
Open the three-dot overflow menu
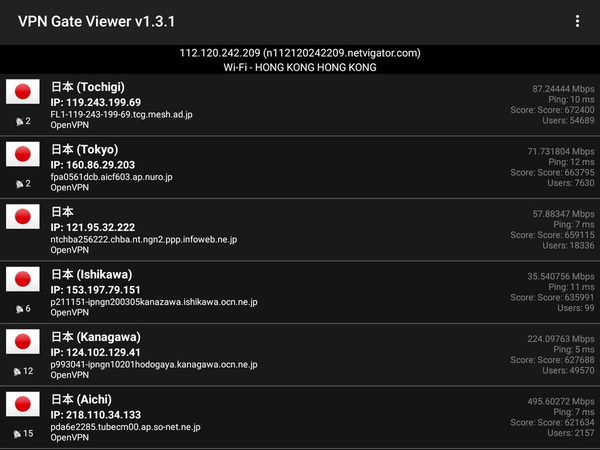click(577, 21)
